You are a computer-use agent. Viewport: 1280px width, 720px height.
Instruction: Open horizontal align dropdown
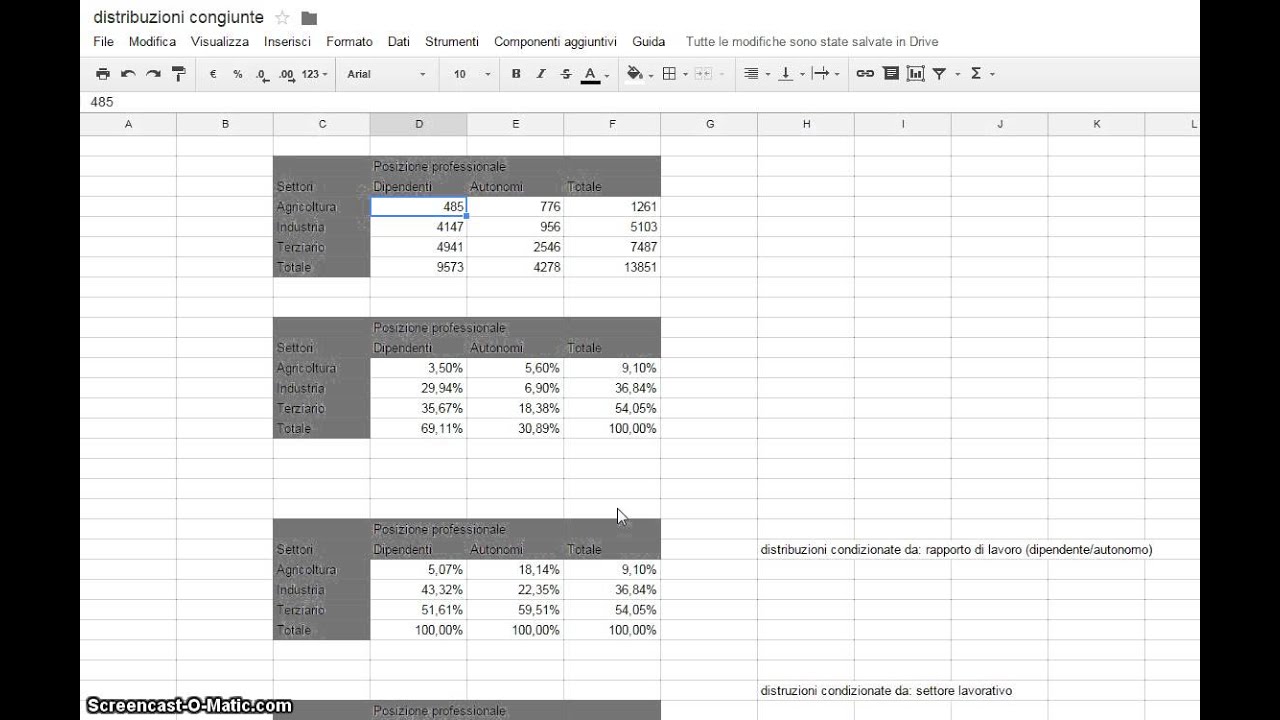pos(757,74)
